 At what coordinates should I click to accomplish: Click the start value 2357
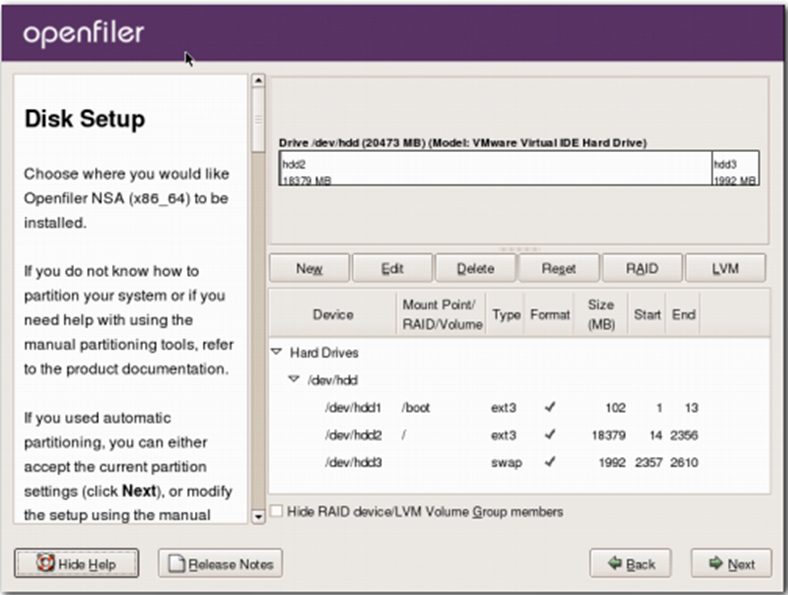pyautogui.click(x=648, y=462)
